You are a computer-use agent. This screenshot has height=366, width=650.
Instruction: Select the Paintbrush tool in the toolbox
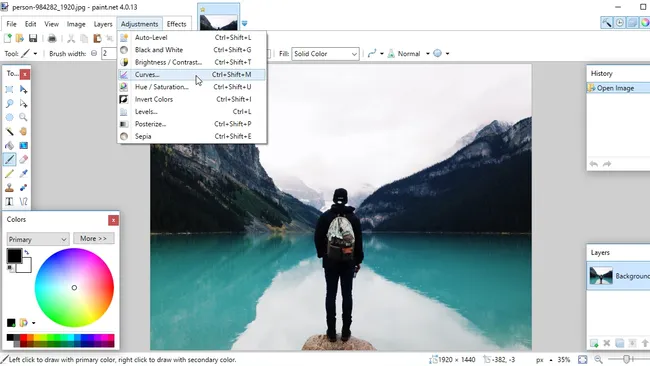click(10, 160)
